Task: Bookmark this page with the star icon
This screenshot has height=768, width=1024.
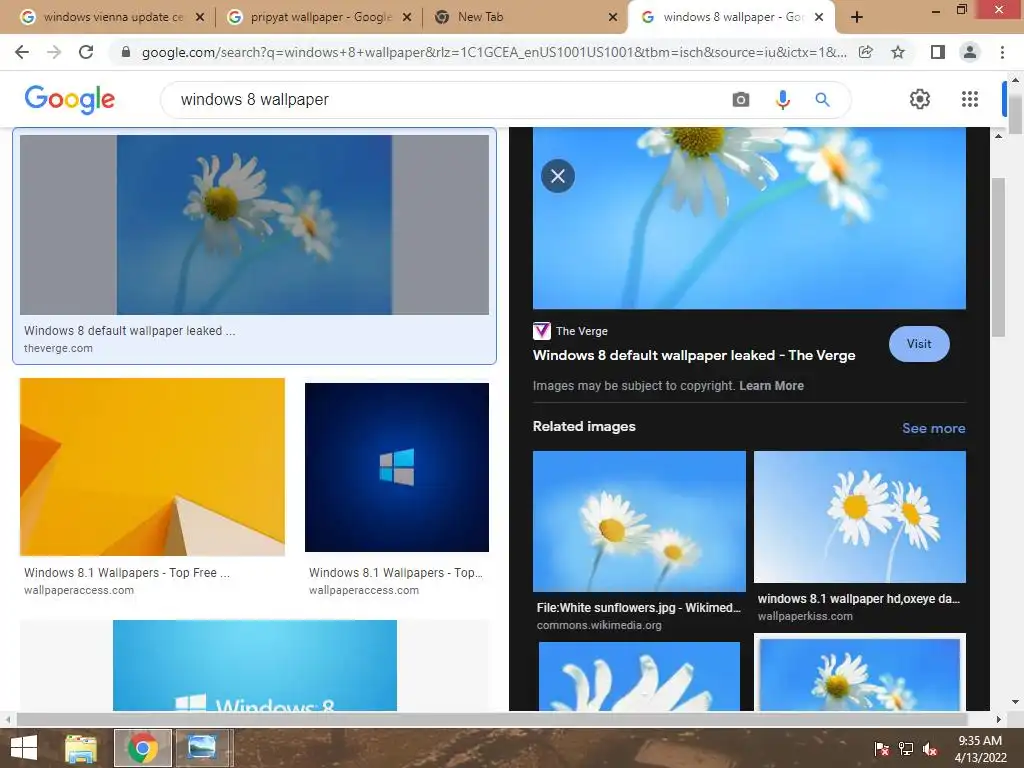Action: click(x=898, y=52)
